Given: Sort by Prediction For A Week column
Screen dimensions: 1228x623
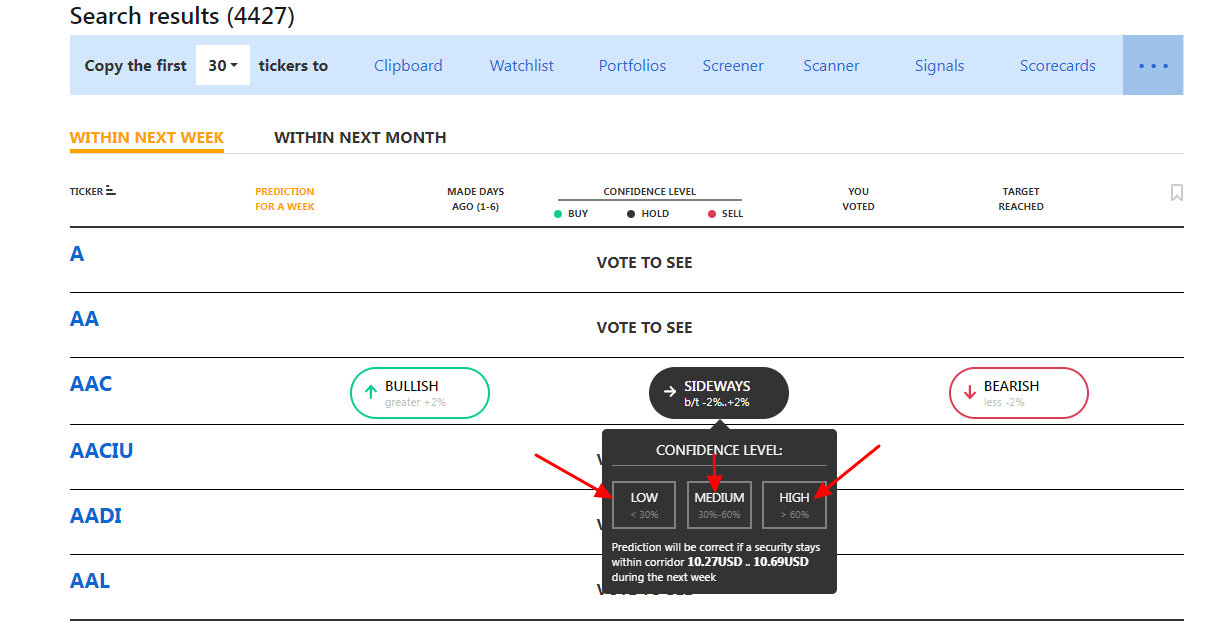Looking at the screenshot, I should click(x=285, y=199).
